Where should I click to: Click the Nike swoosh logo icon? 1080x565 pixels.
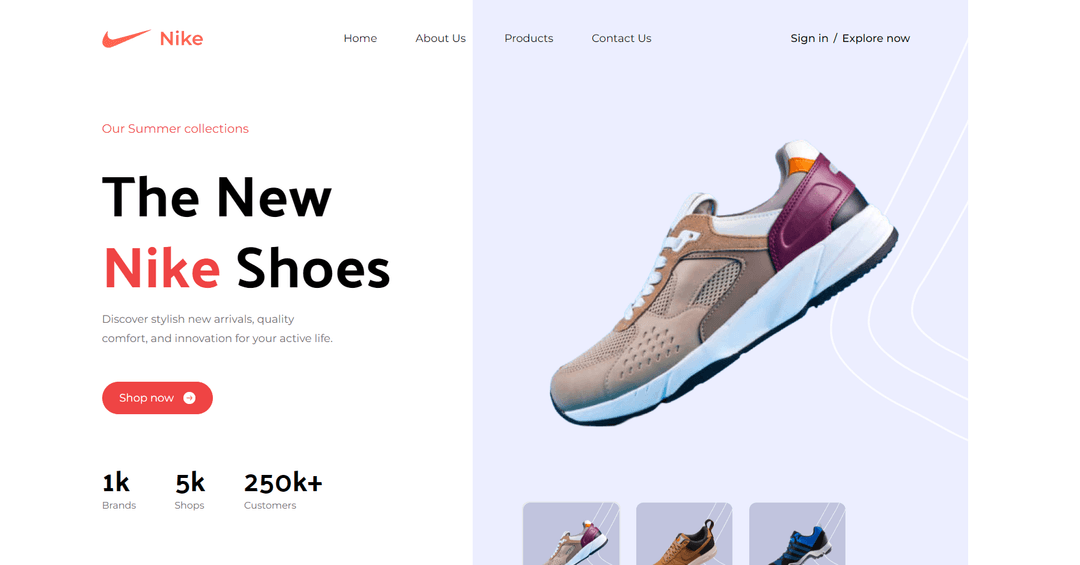[126, 39]
